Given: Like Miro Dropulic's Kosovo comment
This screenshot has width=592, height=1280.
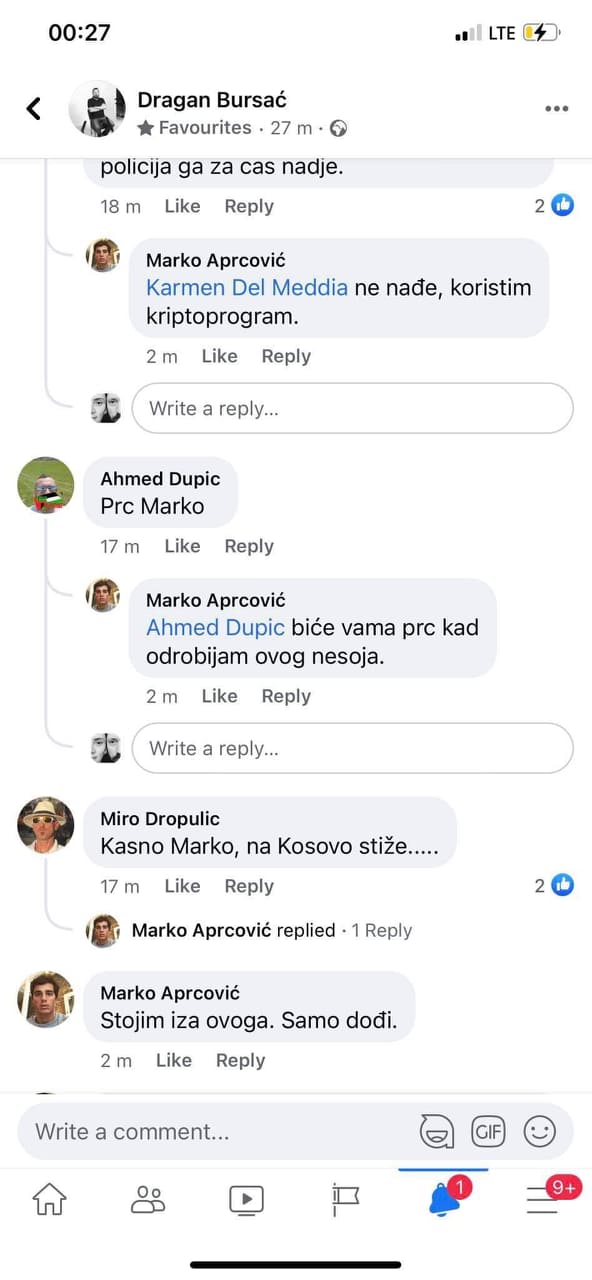Looking at the screenshot, I should [x=182, y=886].
